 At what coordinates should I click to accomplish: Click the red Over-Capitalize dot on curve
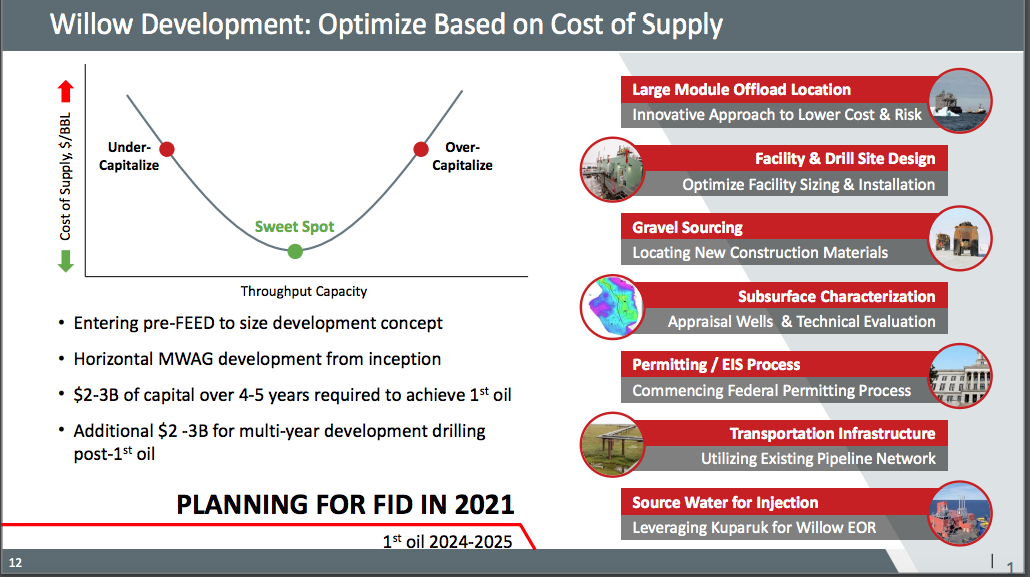click(x=421, y=149)
